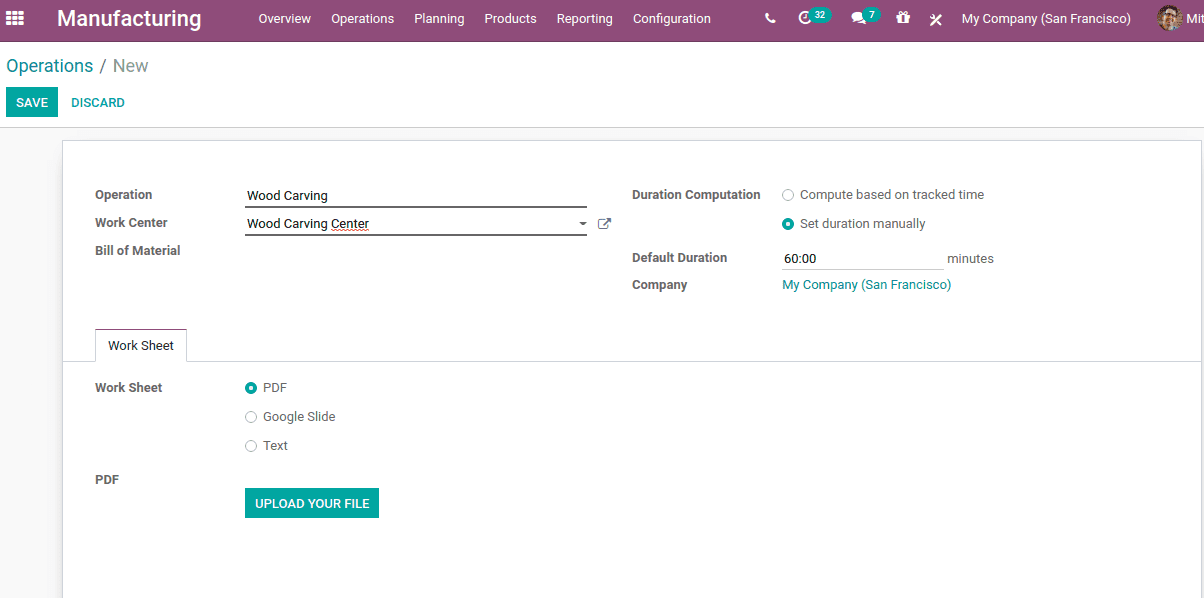The height and width of the screenshot is (598, 1204).
Task: Choose Text work sheet type
Action: tap(251, 446)
